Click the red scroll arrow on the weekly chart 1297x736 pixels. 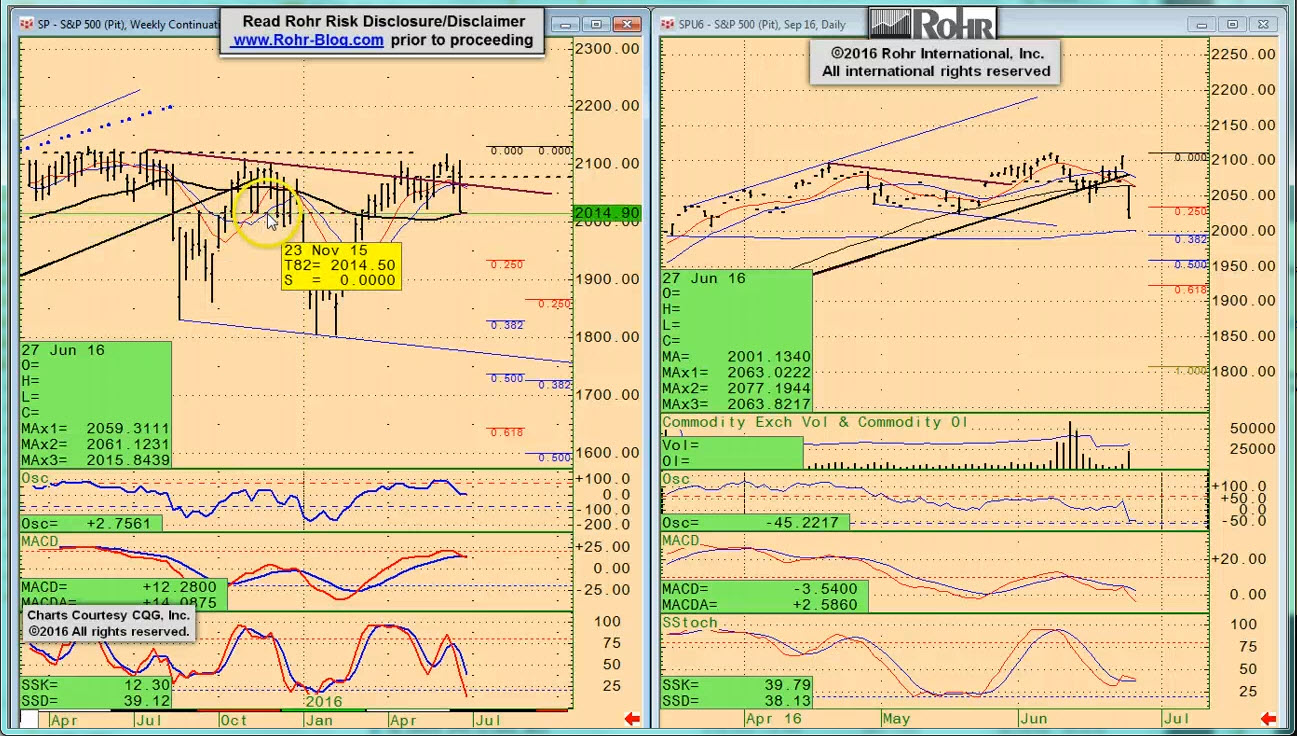click(631, 718)
